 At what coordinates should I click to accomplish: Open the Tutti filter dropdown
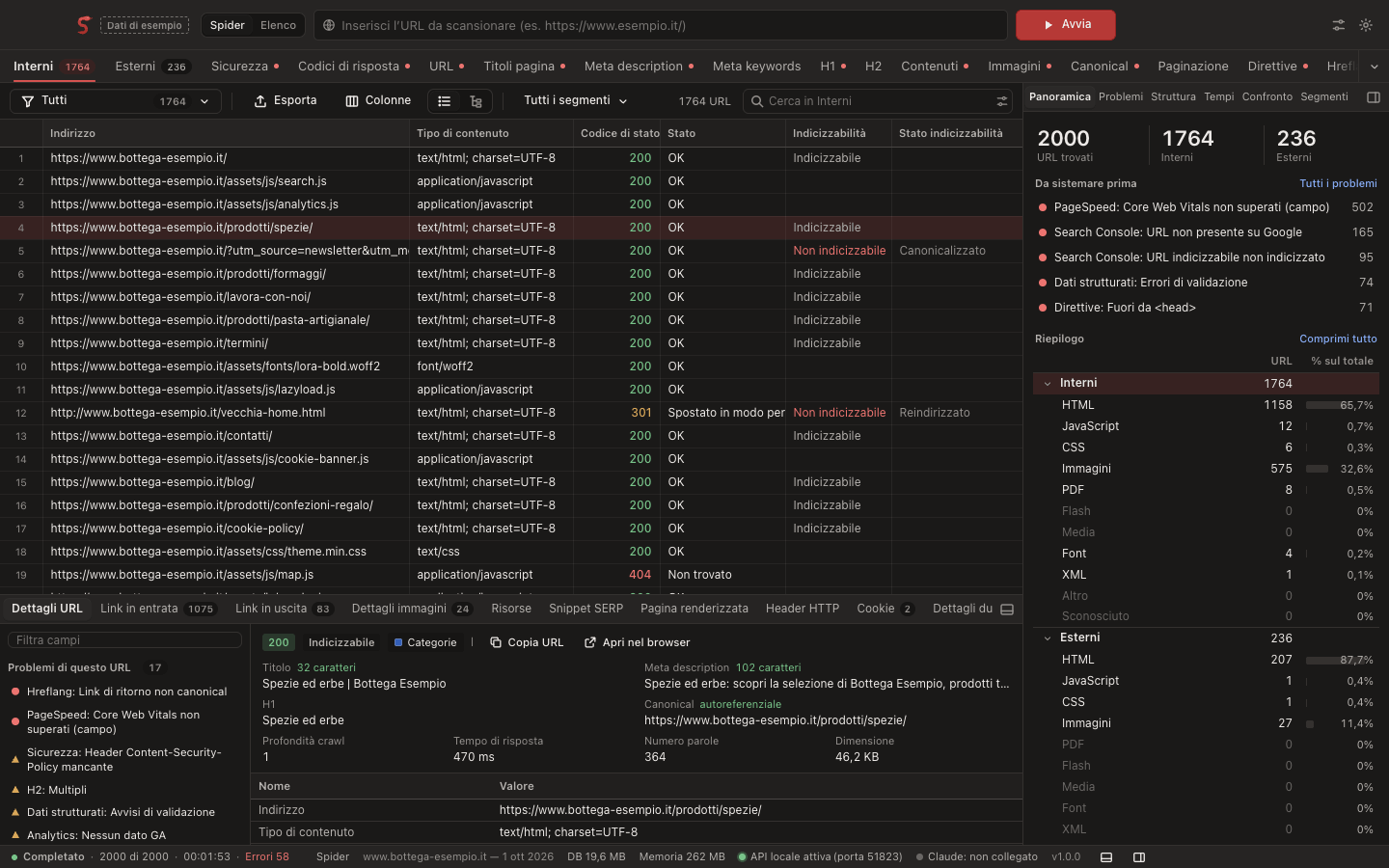click(x=116, y=101)
